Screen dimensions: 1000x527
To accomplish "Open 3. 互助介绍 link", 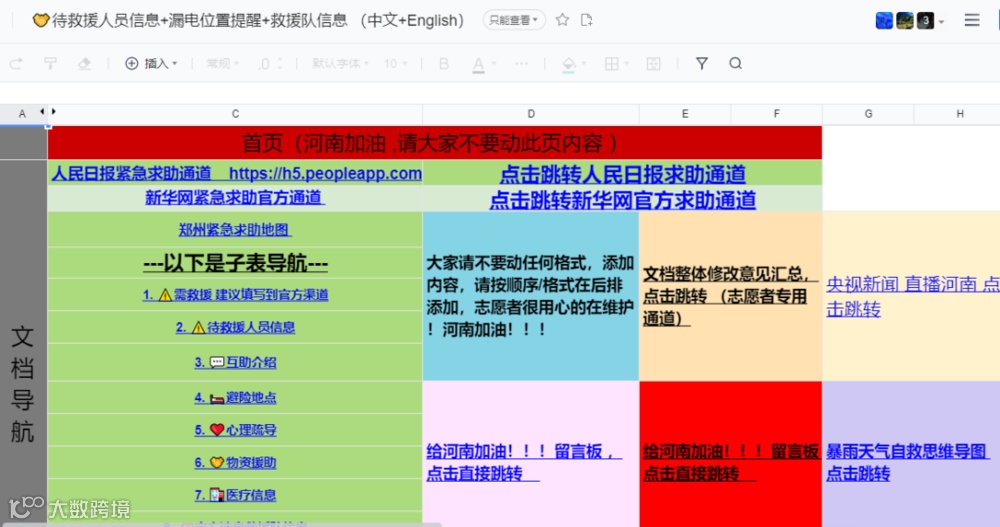I will (235, 362).
